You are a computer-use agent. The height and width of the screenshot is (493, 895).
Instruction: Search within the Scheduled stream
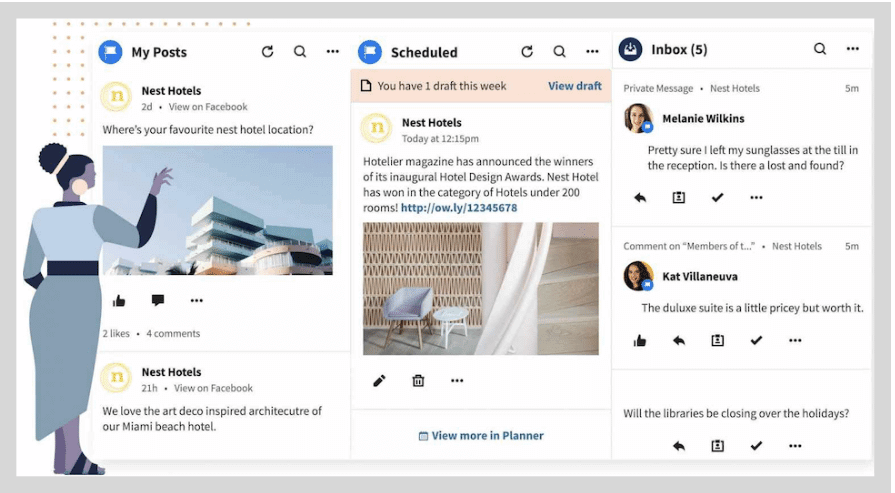coord(559,52)
